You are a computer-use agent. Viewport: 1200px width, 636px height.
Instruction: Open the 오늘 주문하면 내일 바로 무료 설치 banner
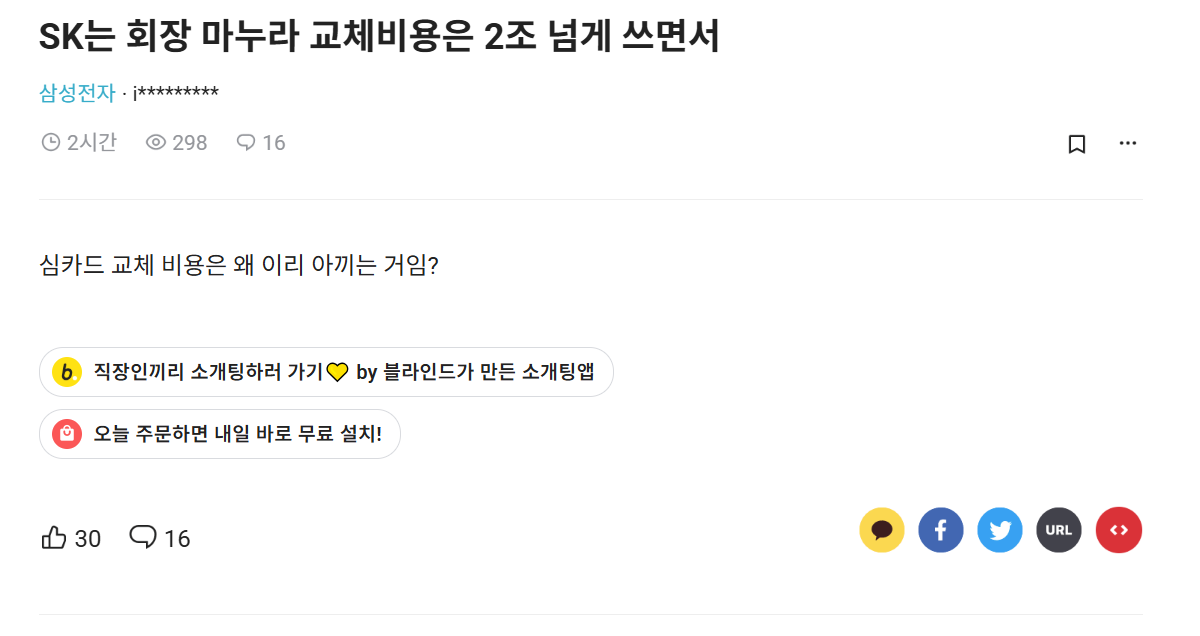click(x=238, y=434)
